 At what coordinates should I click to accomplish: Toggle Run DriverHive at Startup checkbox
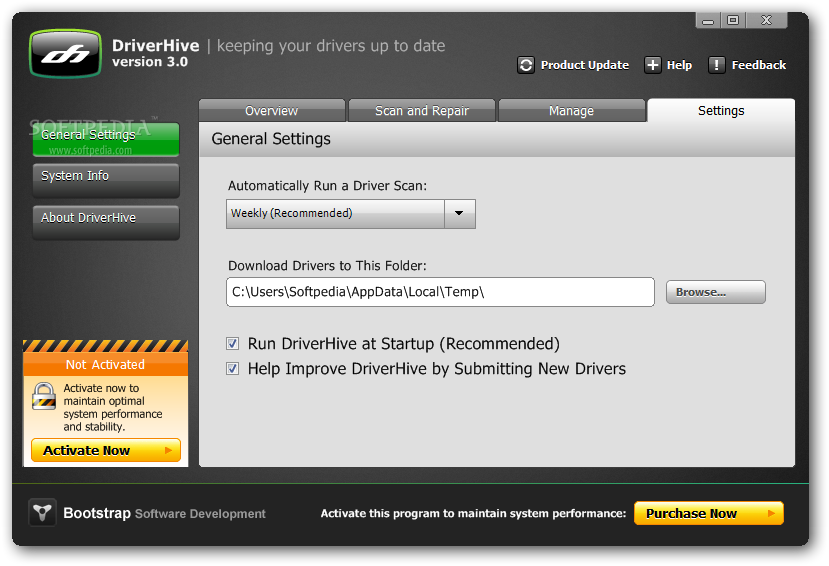tap(233, 344)
